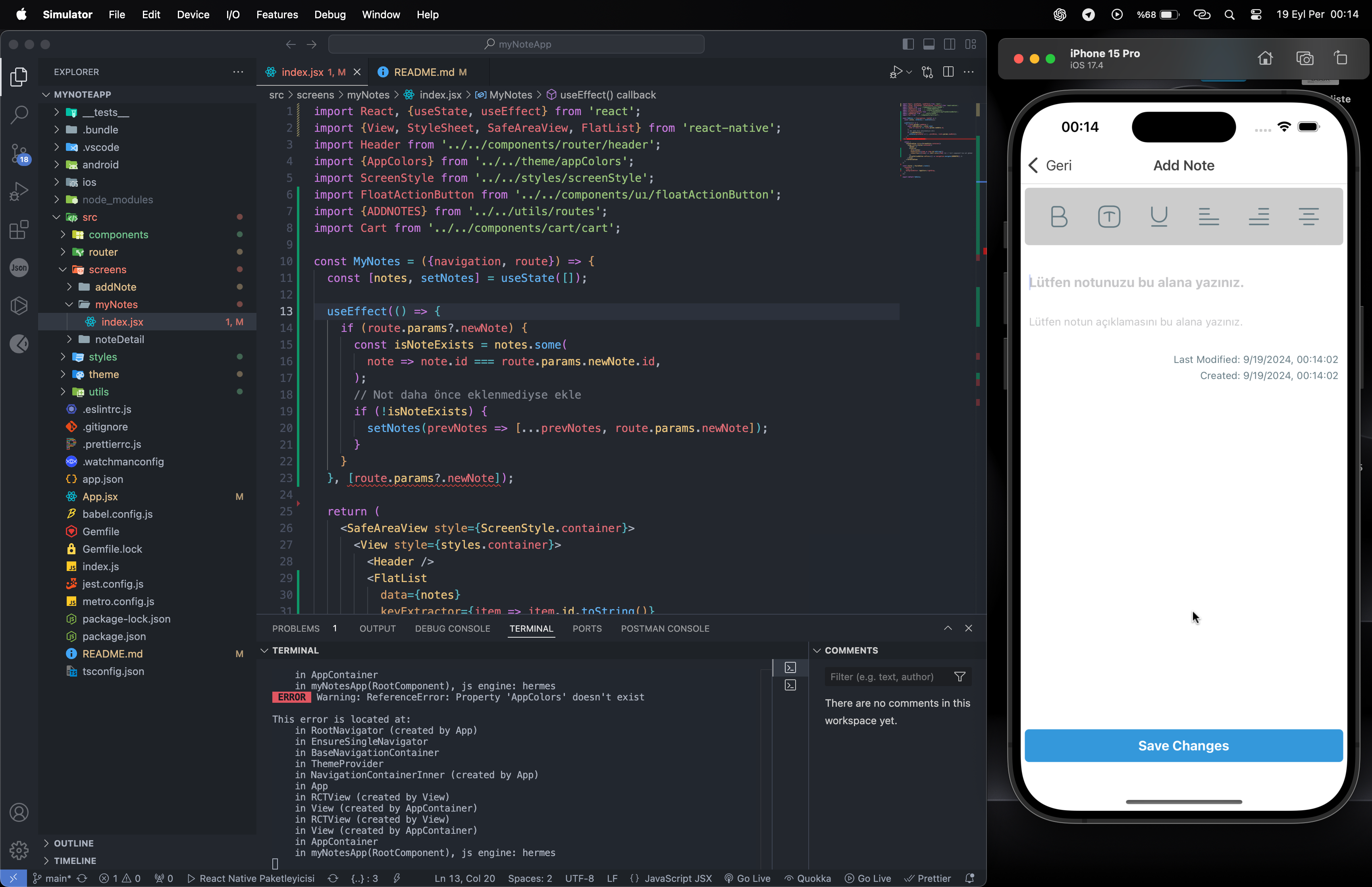
Task: Toggle the bottom panel layout icon
Action: (x=929, y=44)
